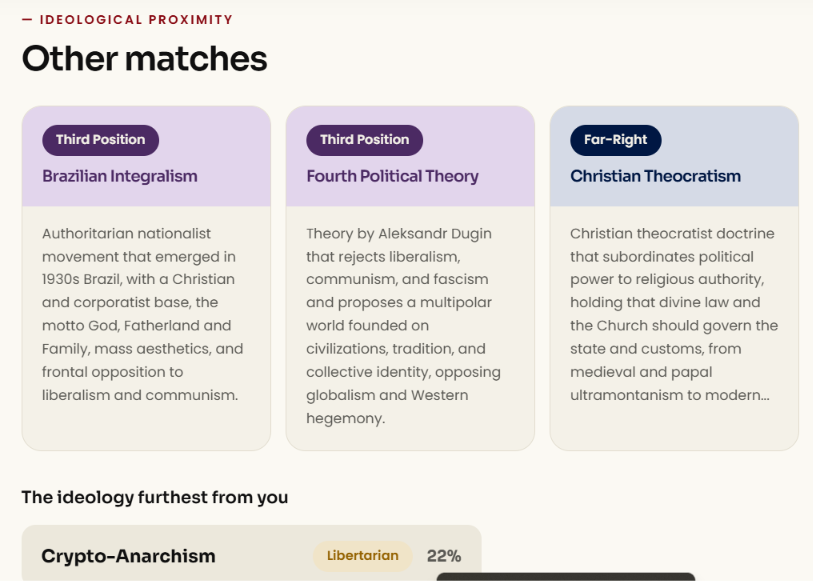Click the blue-gray header of Christian Theocratism card

(674, 157)
